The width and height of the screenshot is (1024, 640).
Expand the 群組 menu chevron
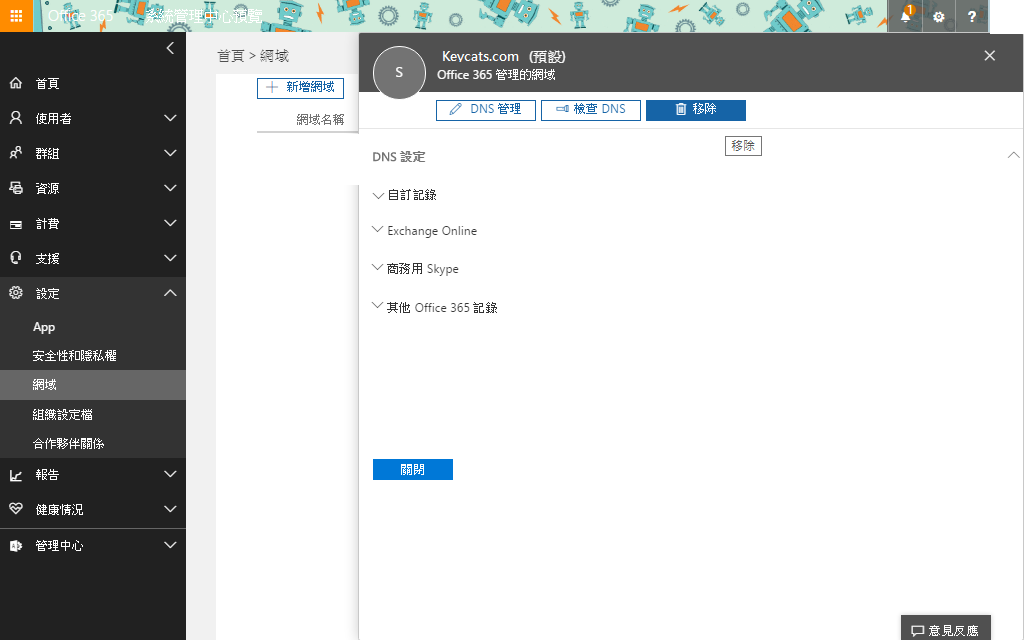170,153
